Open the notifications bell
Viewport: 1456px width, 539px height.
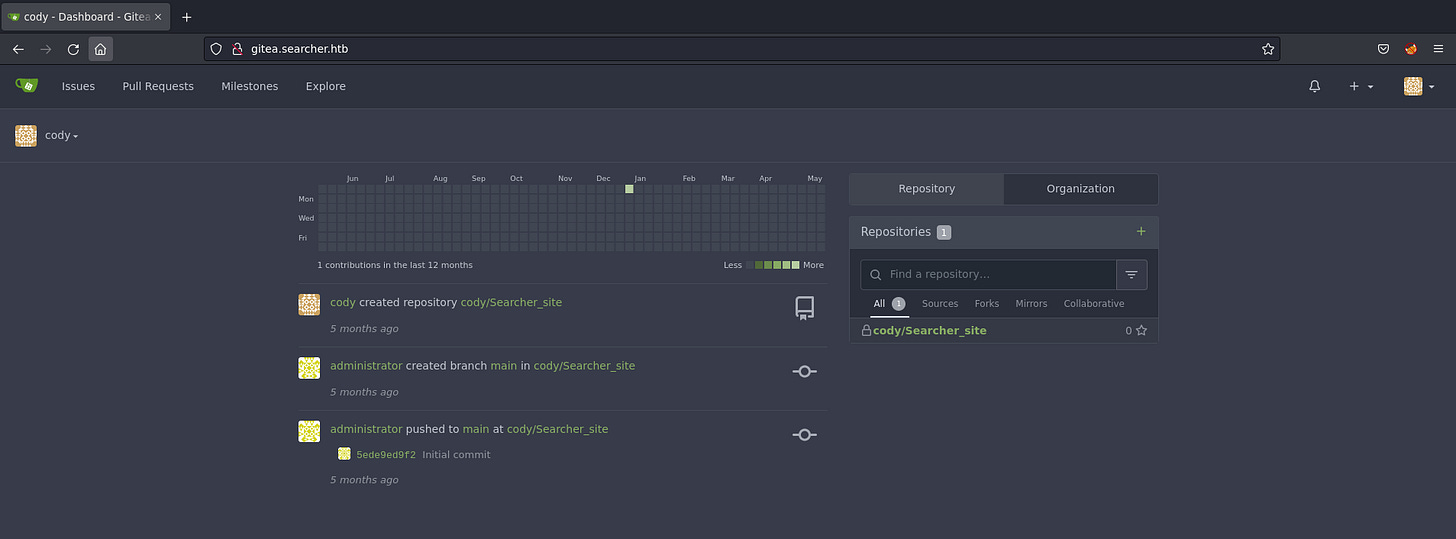click(x=1315, y=87)
